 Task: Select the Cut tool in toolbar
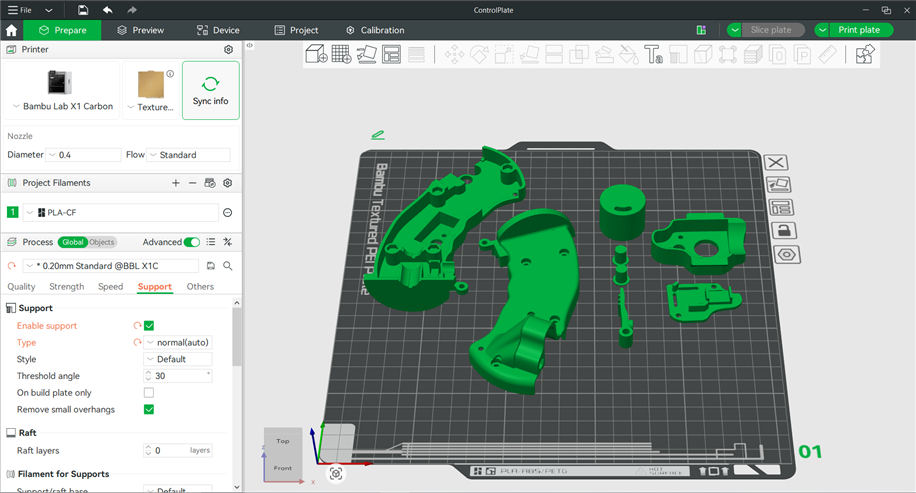(x=554, y=55)
